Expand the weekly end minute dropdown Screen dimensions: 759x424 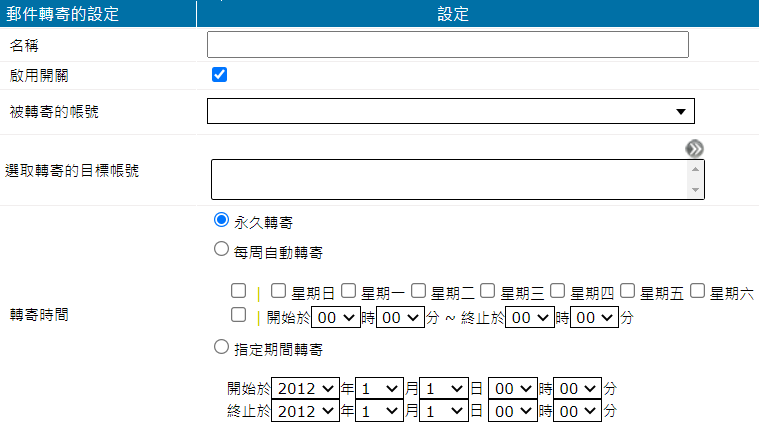[x=594, y=317]
